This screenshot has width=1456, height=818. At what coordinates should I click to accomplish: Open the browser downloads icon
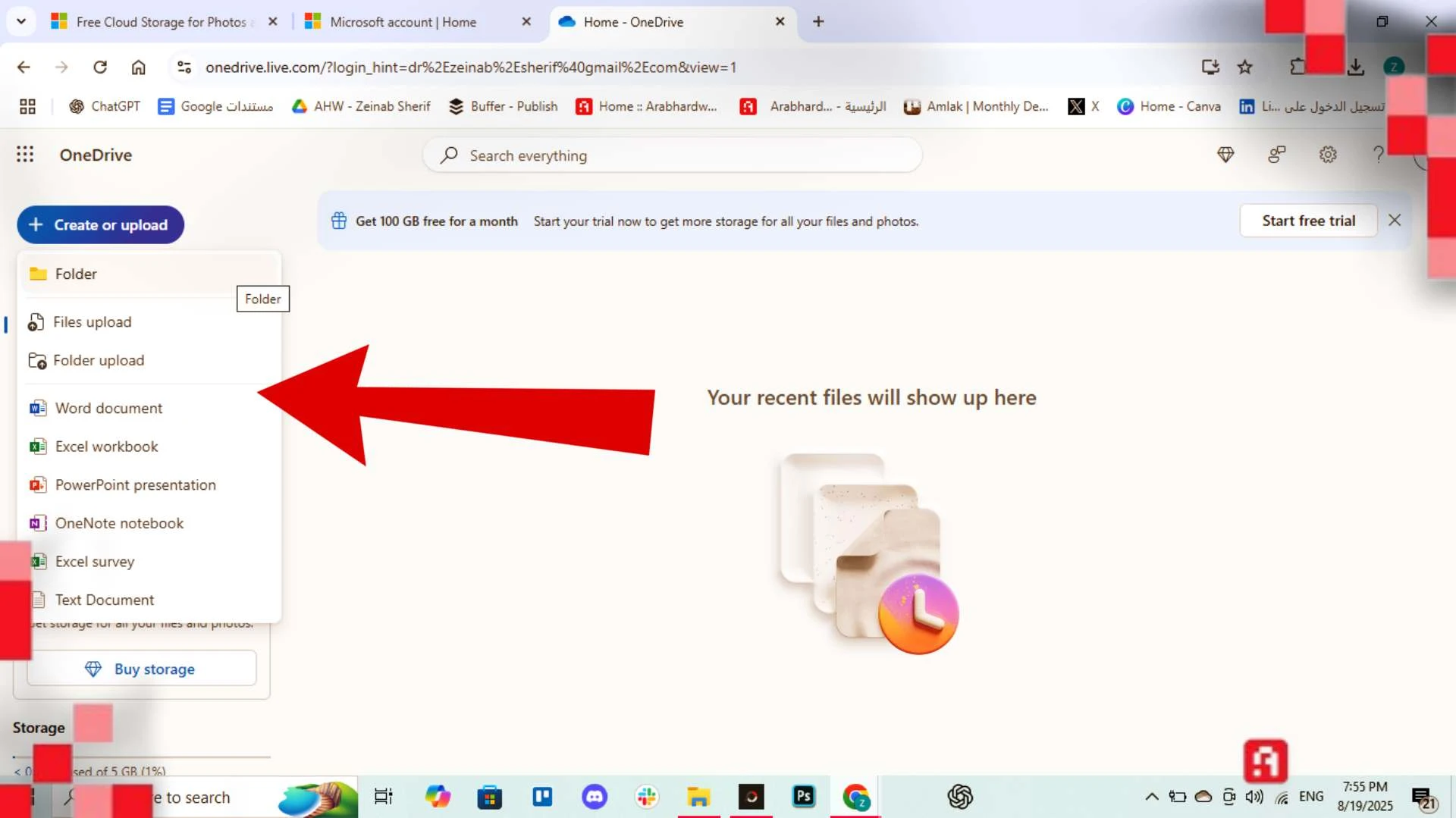click(x=1356, y=67)
